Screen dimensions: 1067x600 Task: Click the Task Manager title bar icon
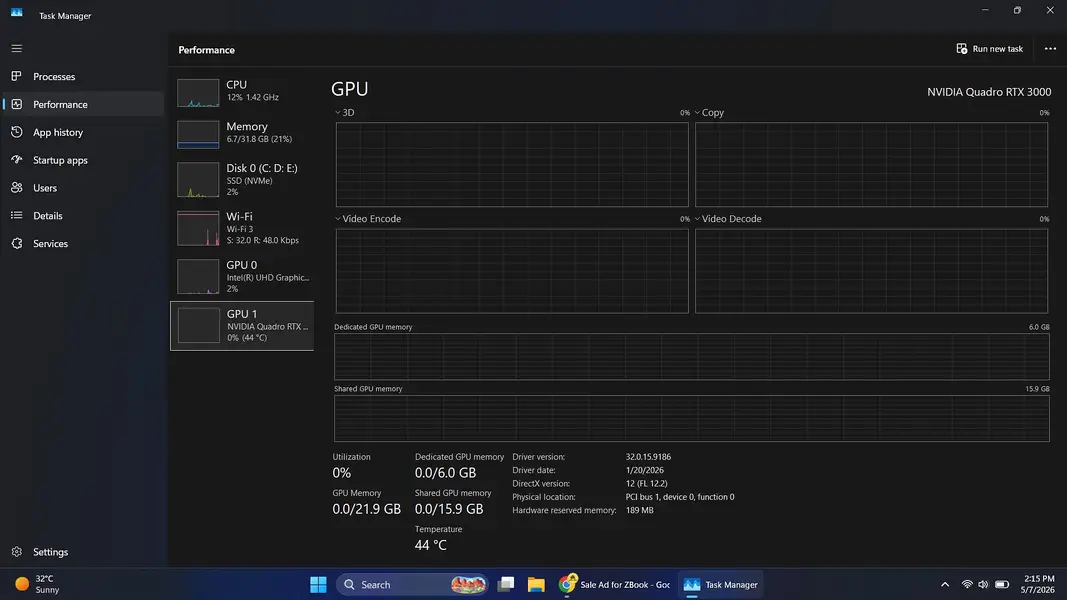tap(16, 13)
